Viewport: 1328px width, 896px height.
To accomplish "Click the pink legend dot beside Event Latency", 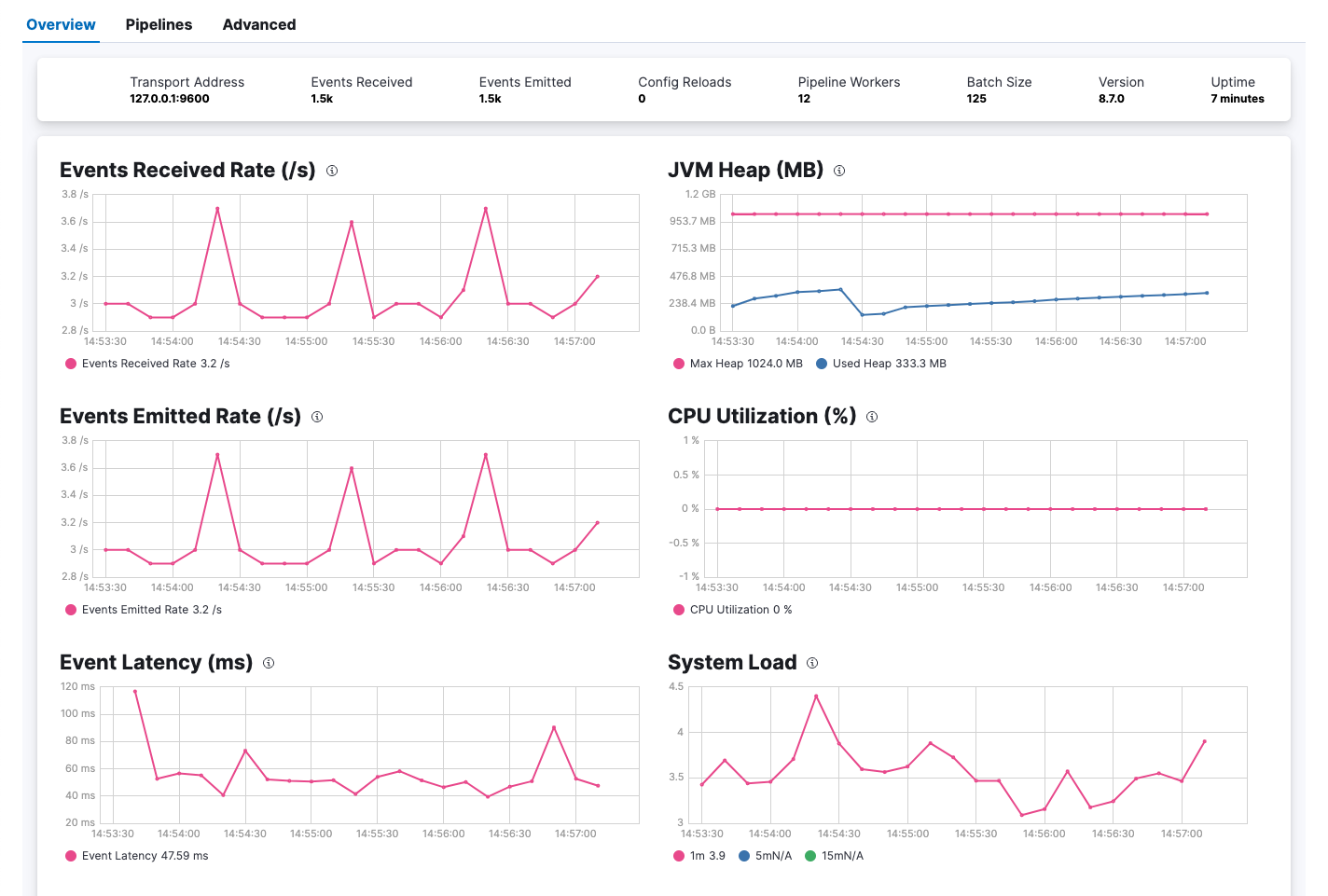I will [70, 855].
